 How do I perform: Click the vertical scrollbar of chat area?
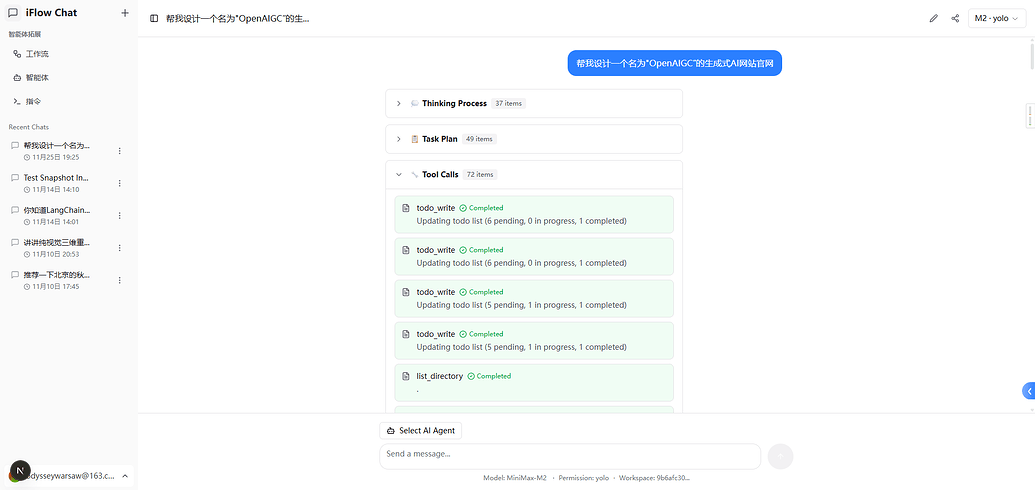click(1032, 56)
